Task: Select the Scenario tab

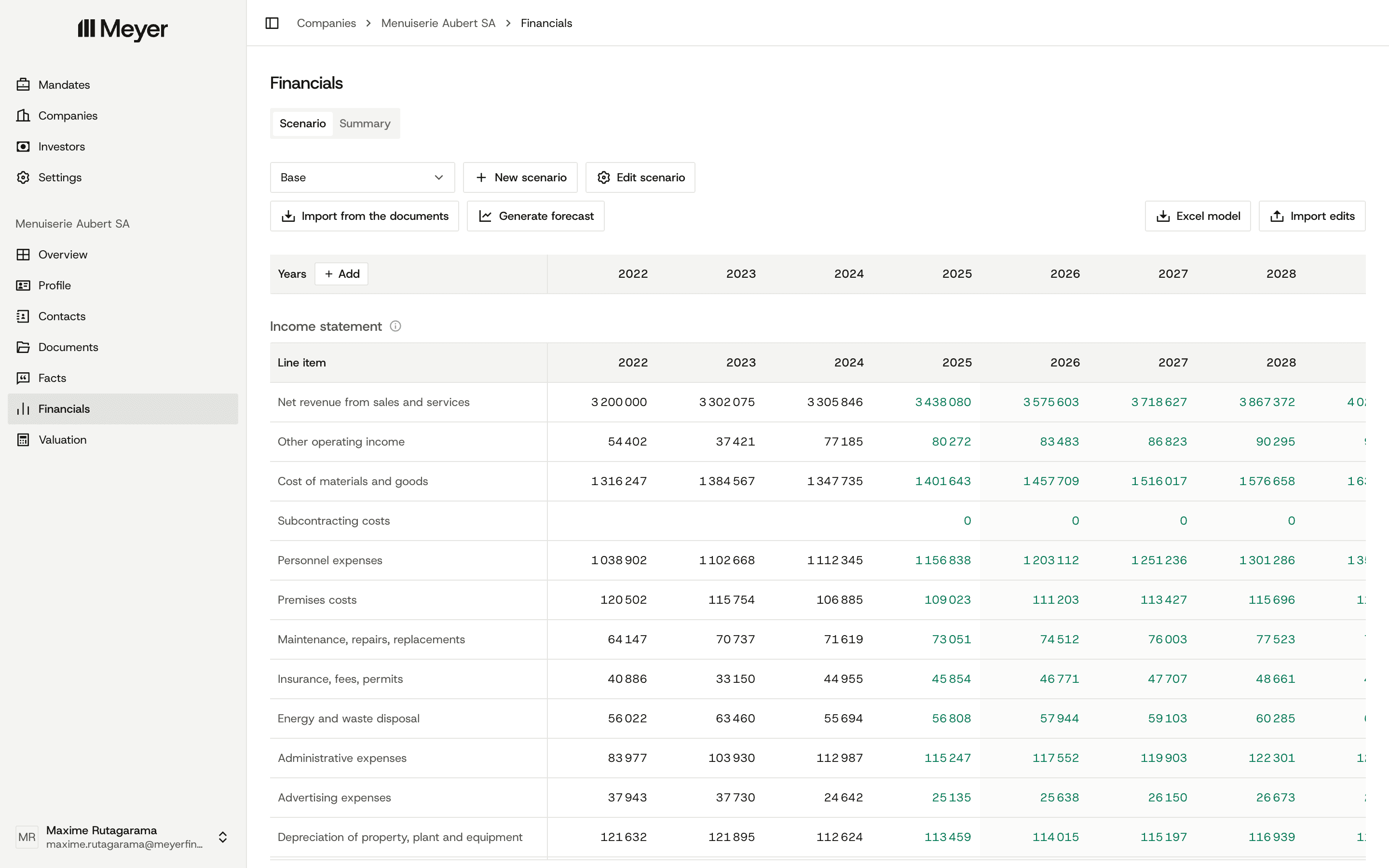Action: (x=302, y=123)
